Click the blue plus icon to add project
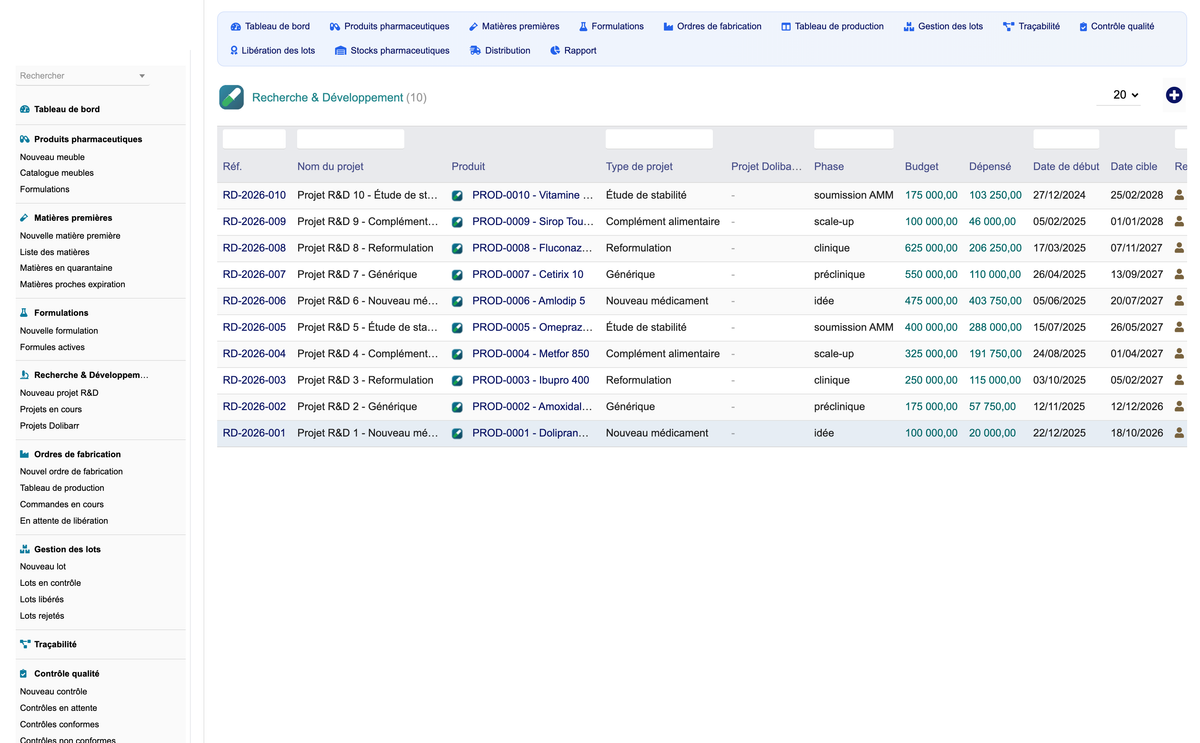 point(1174,95)
